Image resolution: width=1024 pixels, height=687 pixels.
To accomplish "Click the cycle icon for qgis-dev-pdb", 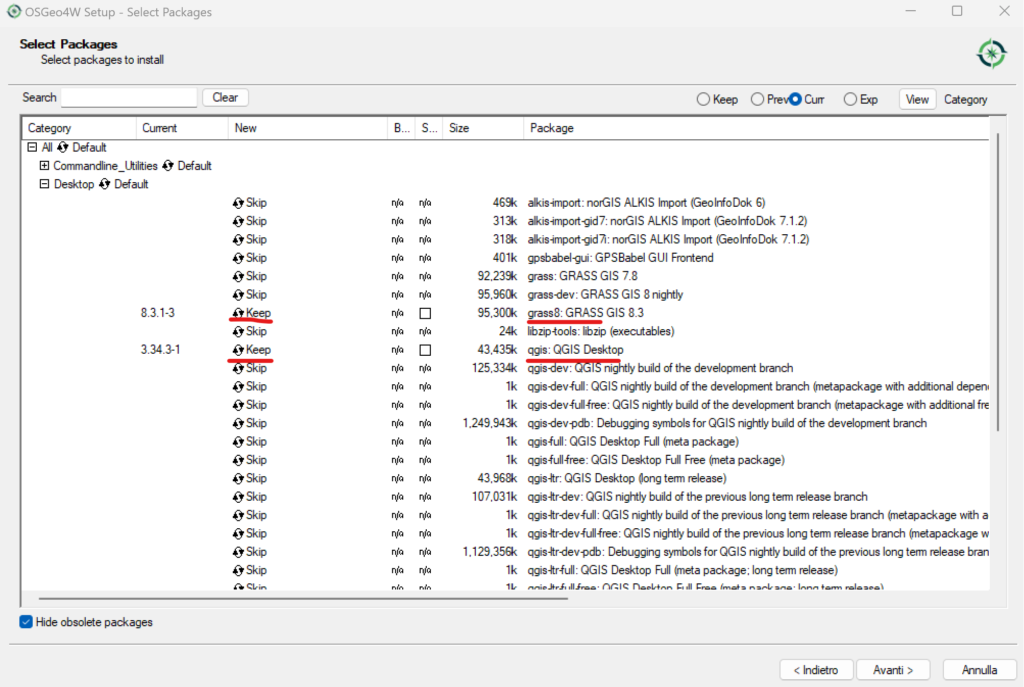I will [238, 423].
